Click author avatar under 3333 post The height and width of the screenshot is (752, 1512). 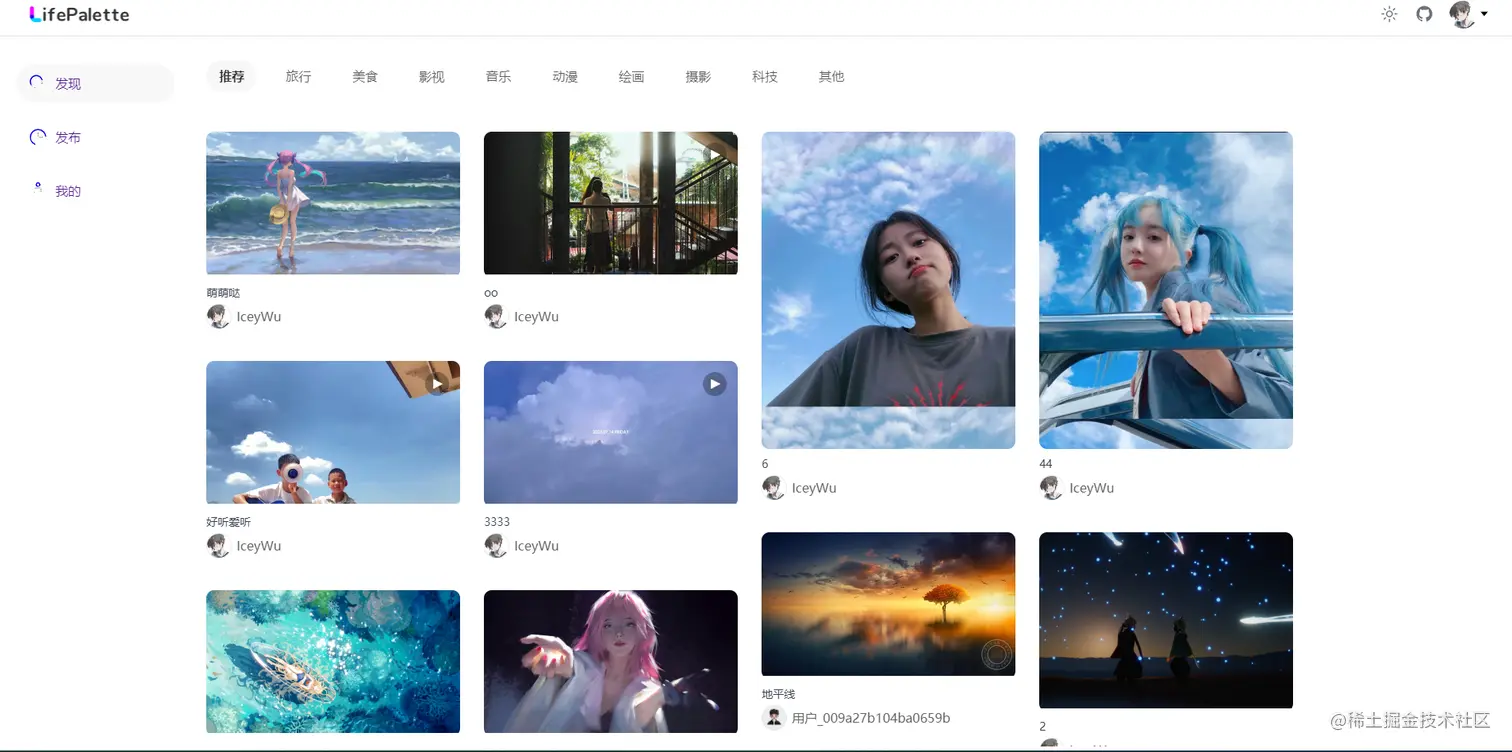496,546
